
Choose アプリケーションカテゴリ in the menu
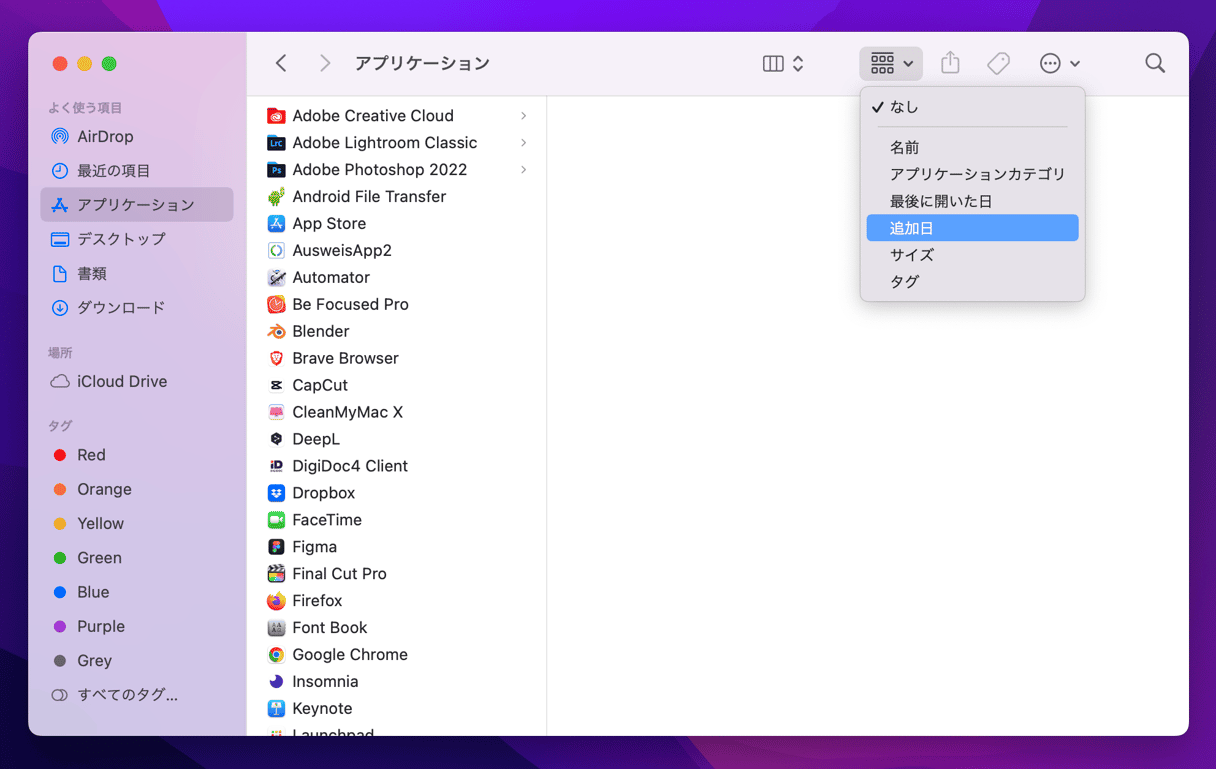[x=973, y=174]
